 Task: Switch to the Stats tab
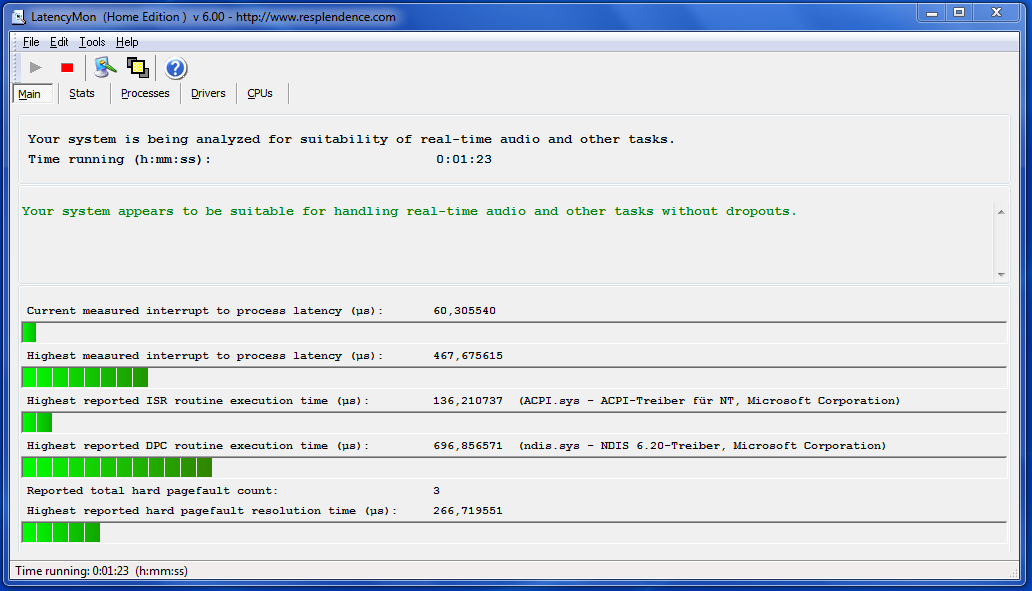82,93
